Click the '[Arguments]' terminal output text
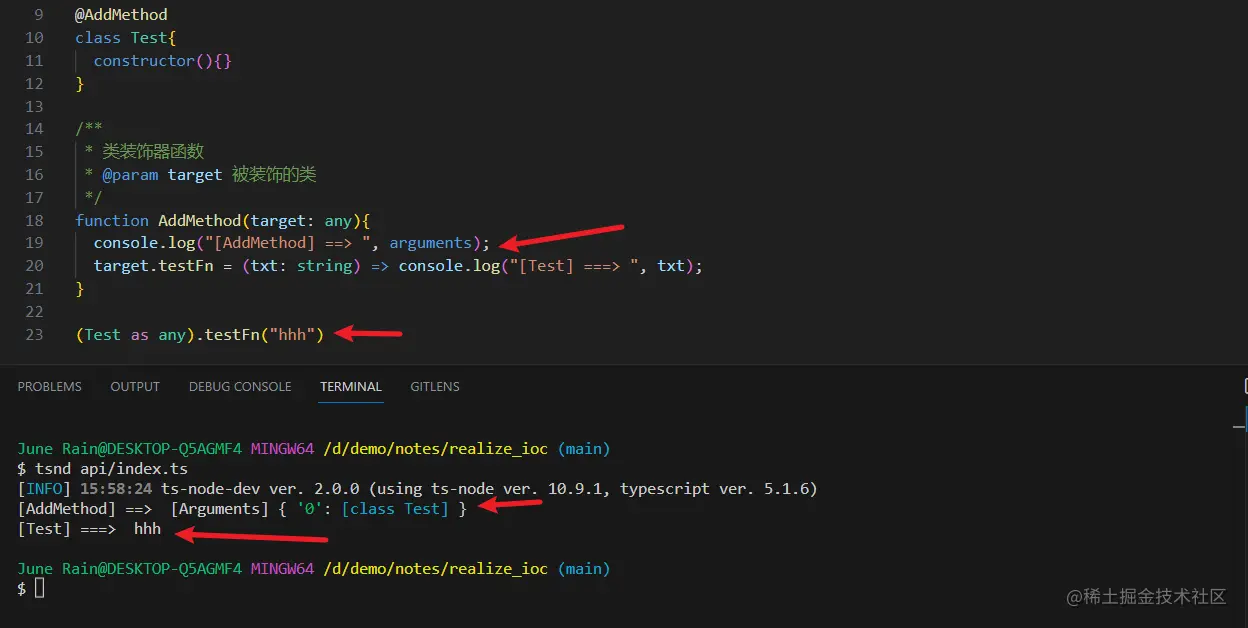Image resolution: width=1248 pixels, height=628 pixels. [217, 509]
